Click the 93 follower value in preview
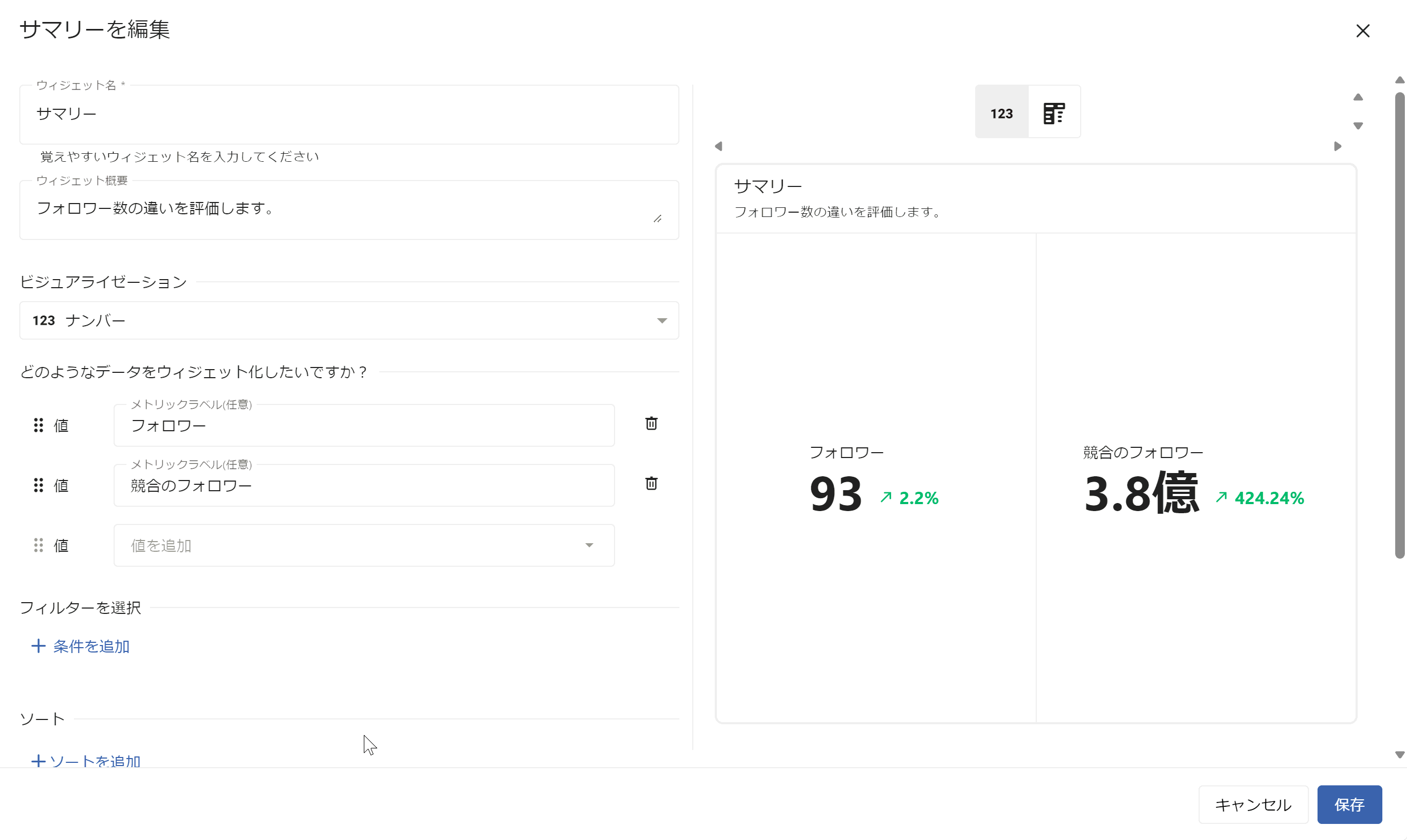 tap(835, 494)
